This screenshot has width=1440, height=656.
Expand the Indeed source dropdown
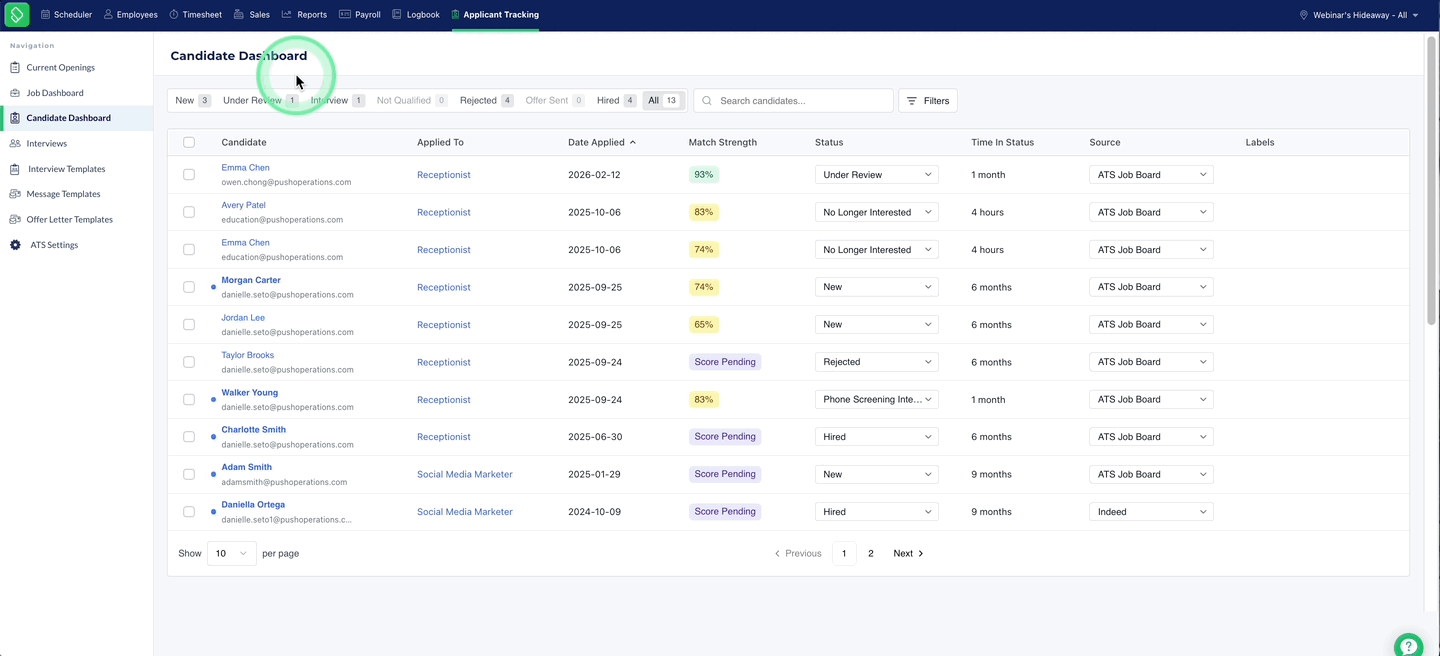[x=1151, y=512]
